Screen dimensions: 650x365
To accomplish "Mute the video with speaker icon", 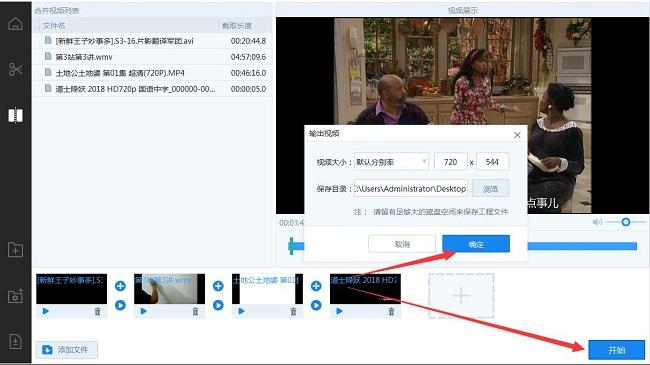I will point(597,222).
